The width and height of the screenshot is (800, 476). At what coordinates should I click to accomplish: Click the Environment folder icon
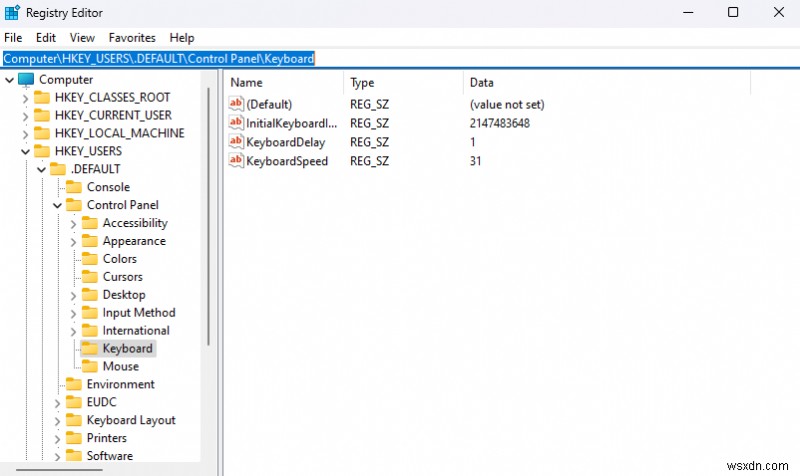(74, 384)
